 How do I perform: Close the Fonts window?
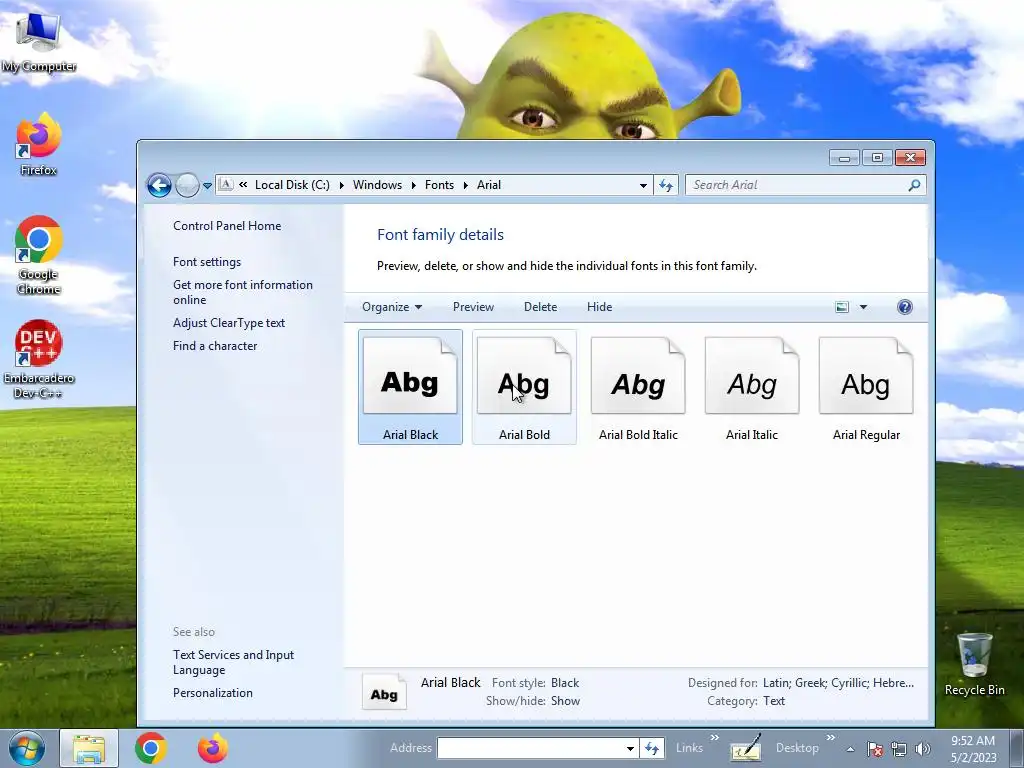(910, 157)
